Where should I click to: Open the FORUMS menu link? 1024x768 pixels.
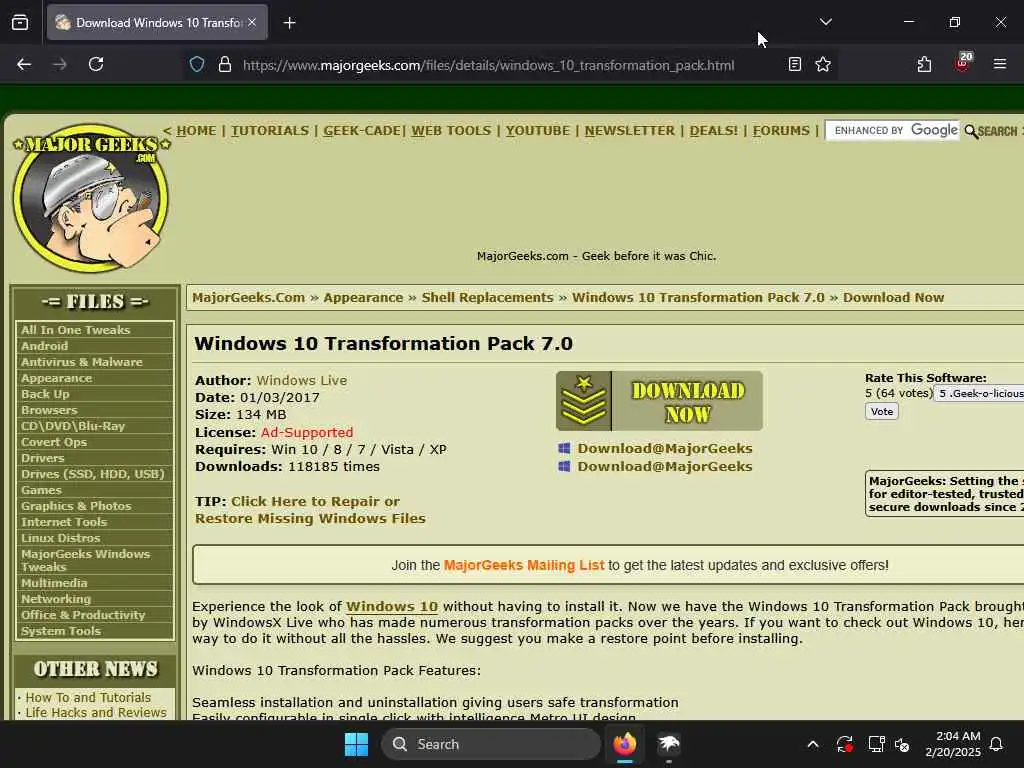pos(781,131)
